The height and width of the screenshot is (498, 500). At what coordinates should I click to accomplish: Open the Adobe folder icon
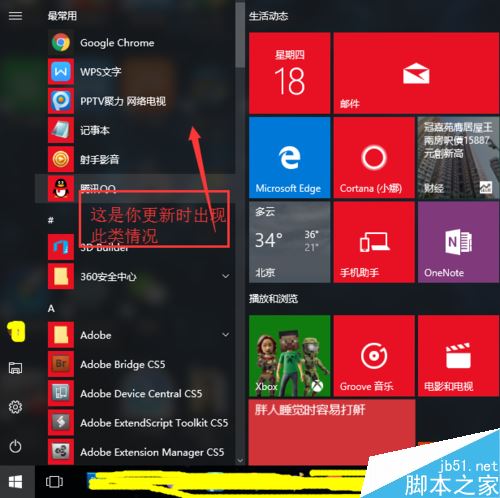click(x=61, y=335)
